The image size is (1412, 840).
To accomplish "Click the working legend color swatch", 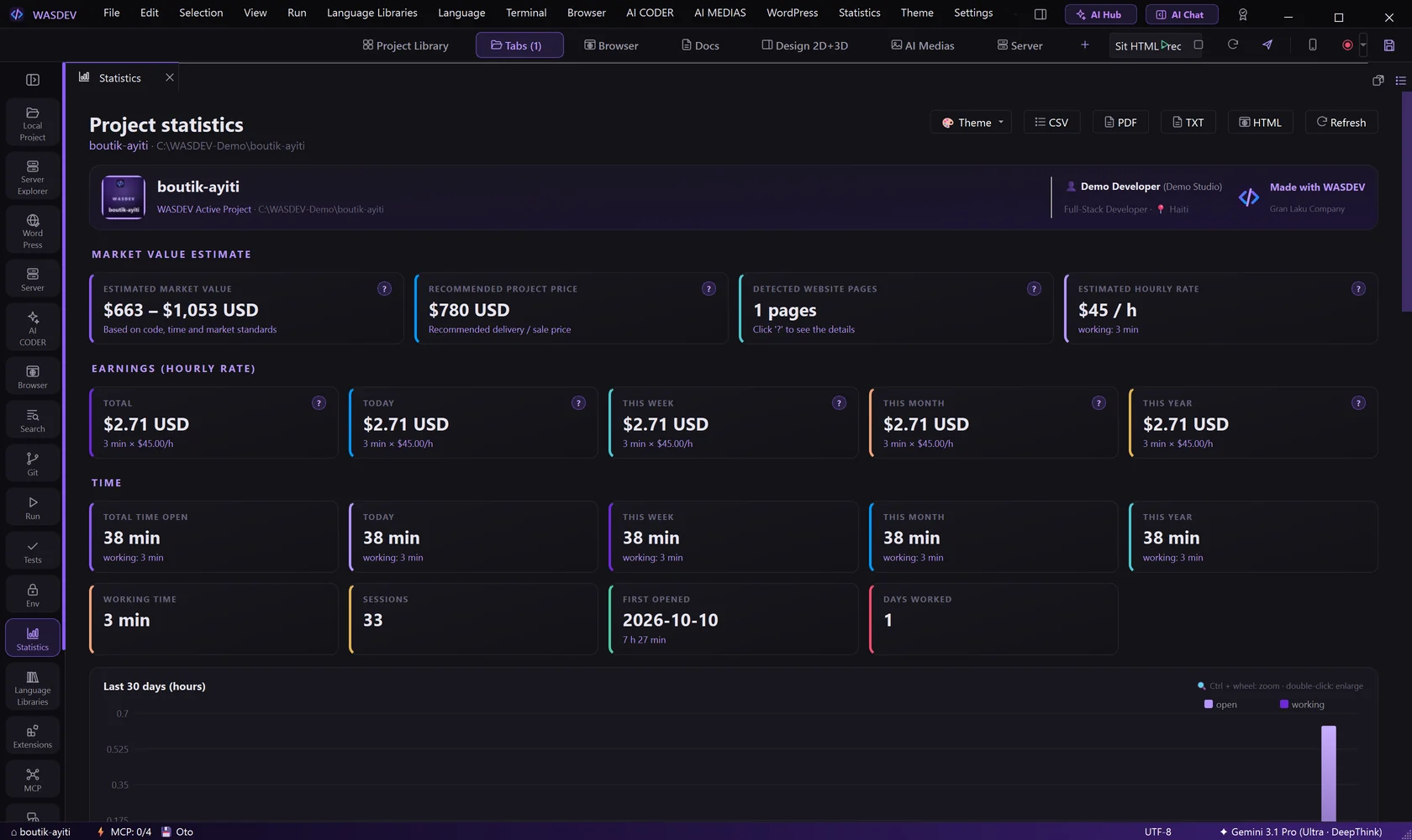I will point(1284,704).
